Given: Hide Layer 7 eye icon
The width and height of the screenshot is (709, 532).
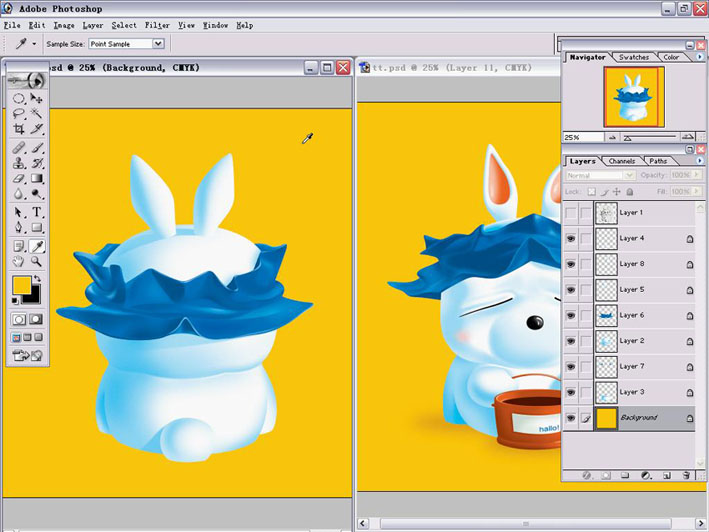Looking at the screenshot, I should click(x=571, y=367).
